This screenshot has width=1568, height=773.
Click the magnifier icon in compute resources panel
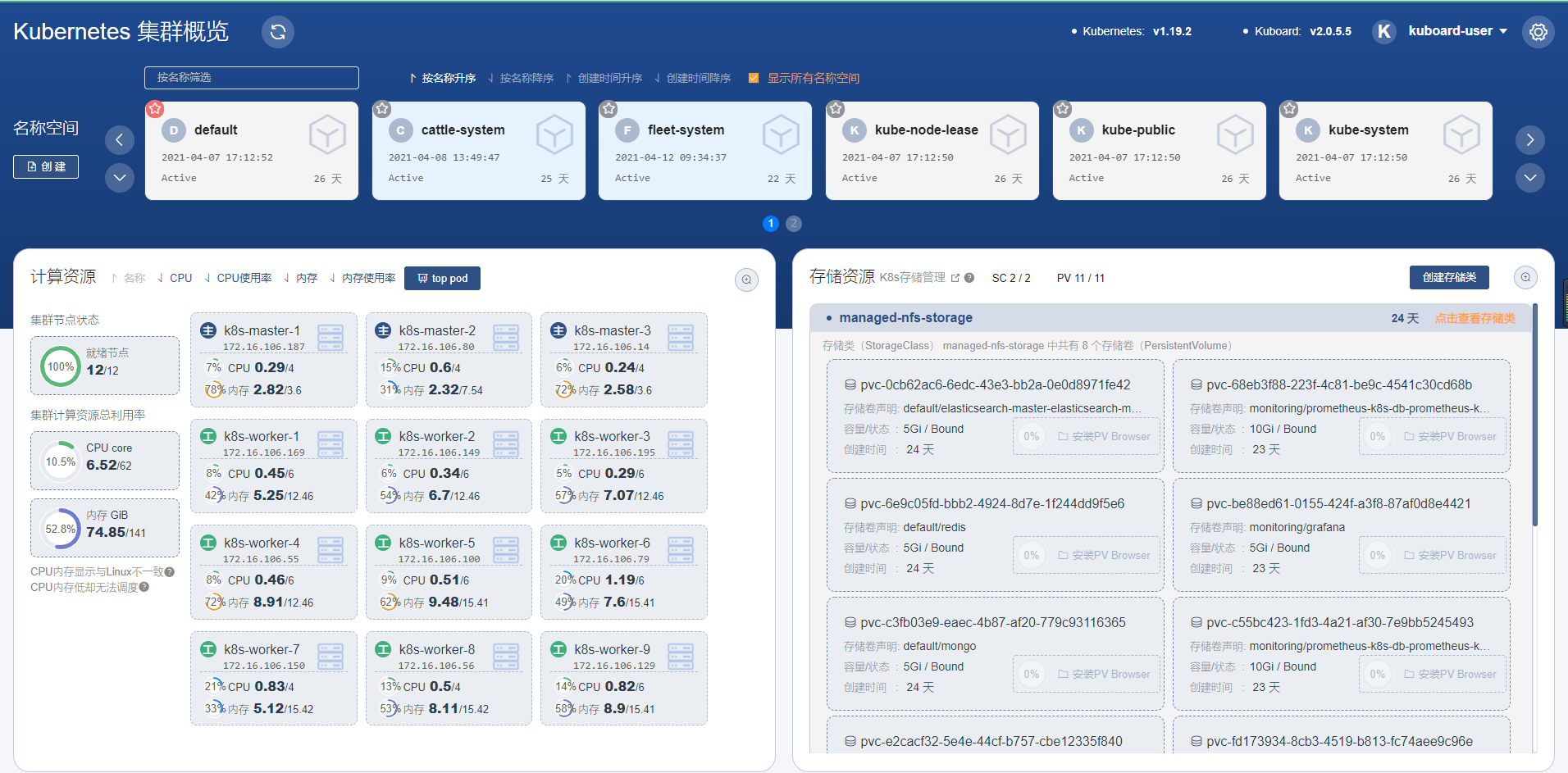[746, 280]
